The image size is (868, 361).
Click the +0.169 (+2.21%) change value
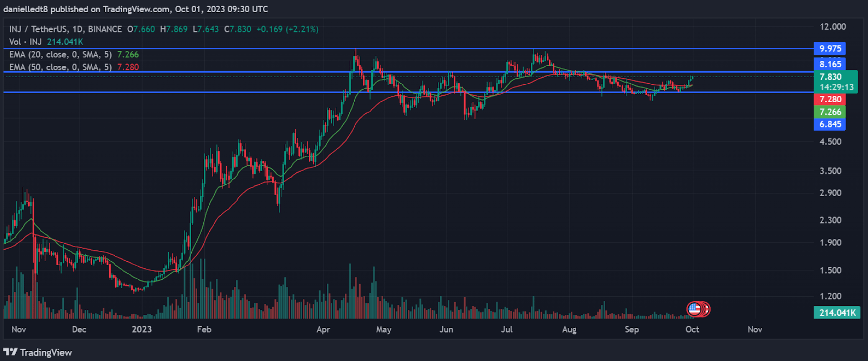[x=287, y=29]
